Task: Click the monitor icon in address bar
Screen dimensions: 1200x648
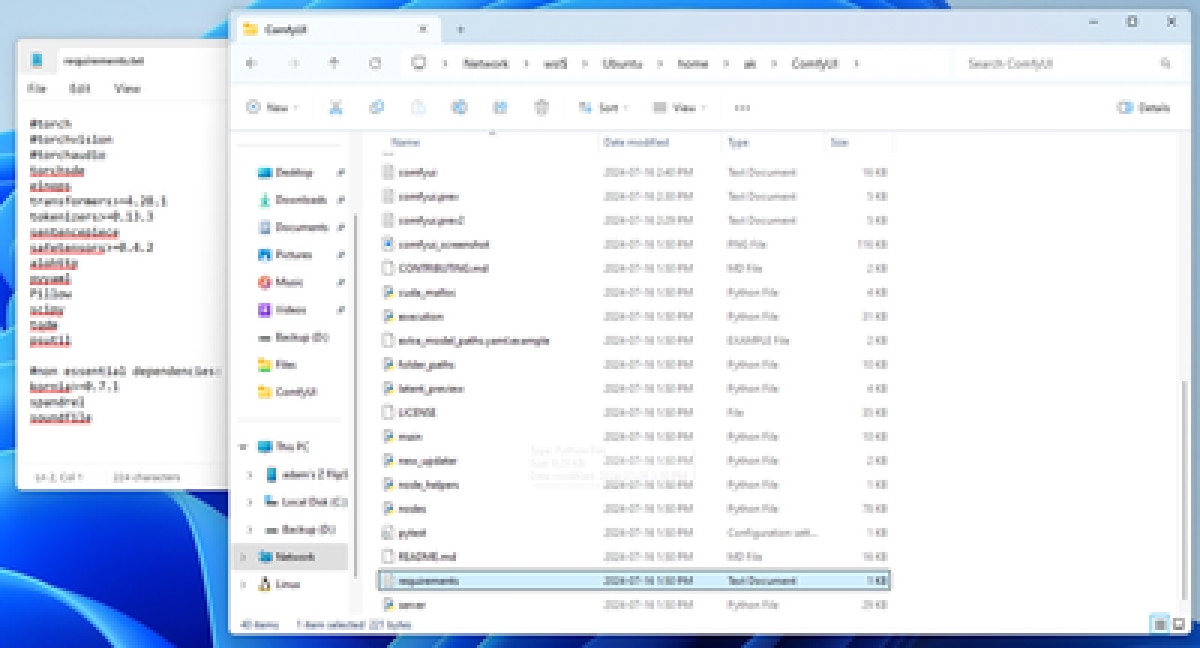Action: tap(419, 63)
